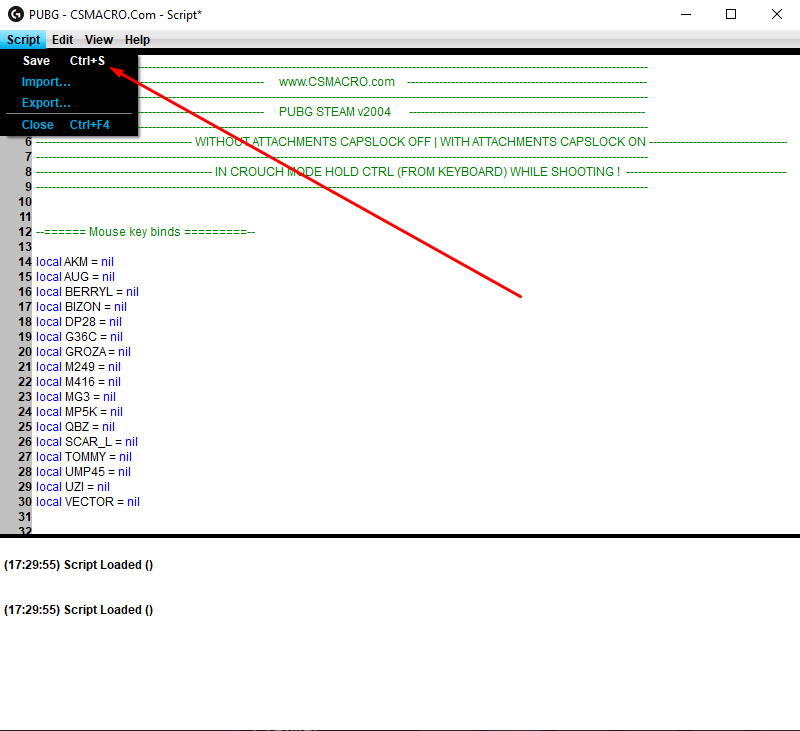Select the Import... menu entry
This screenshot has height=731, width=800.
coord(46,82)
